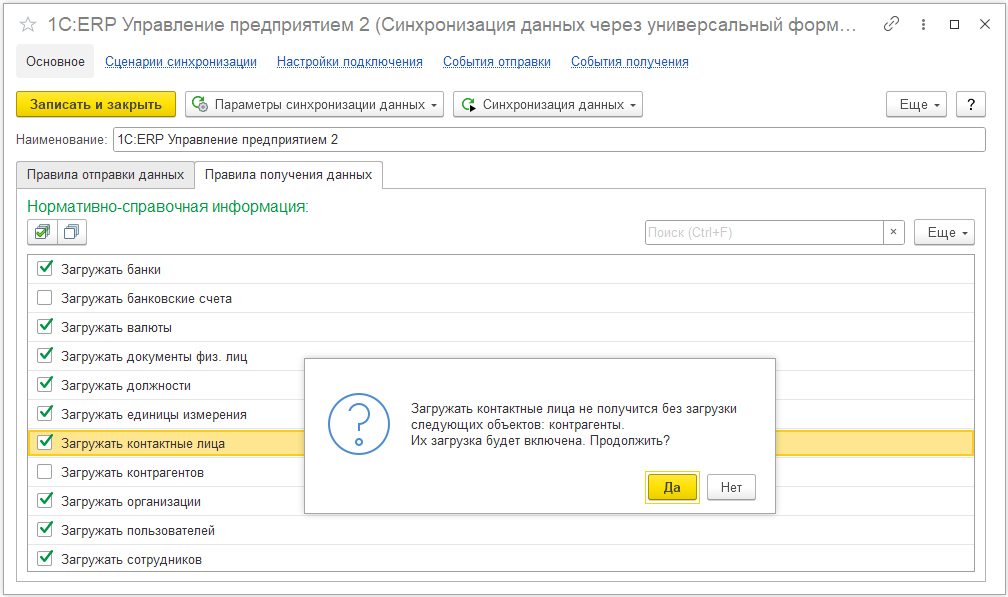The image size is (1008, 597).
Task: Select the 'Загружать сотрудников' row text
Action: click(x=131, y=560)
